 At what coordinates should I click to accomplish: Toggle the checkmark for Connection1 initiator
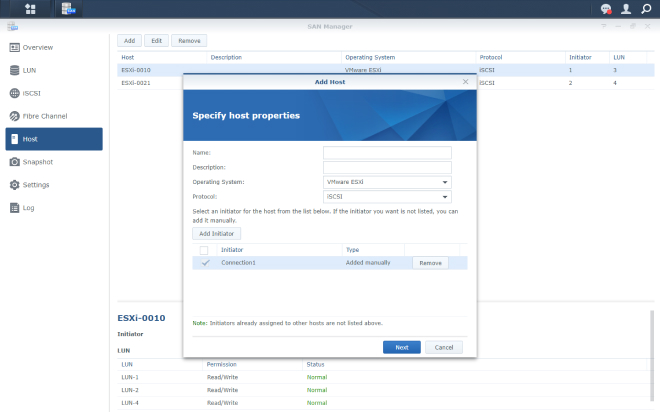pyautogui.click(x=205, y=263)
